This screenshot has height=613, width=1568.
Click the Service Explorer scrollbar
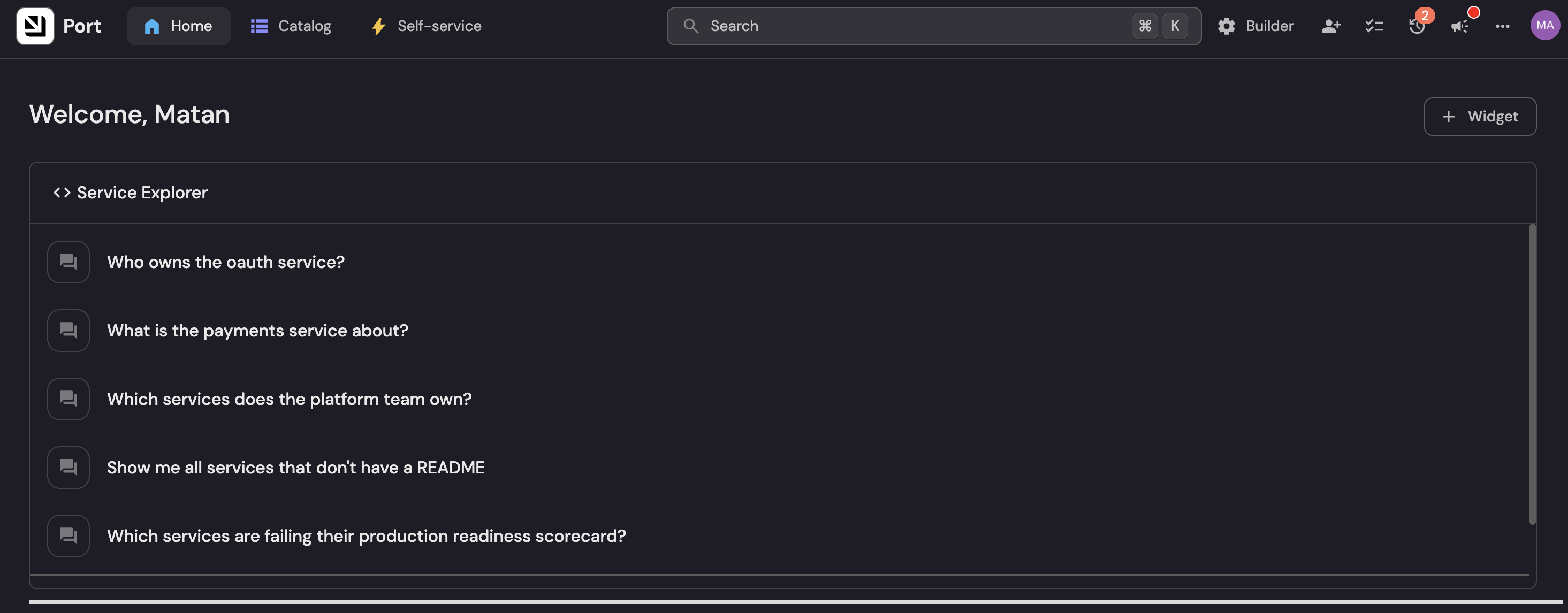(1532, 374)
